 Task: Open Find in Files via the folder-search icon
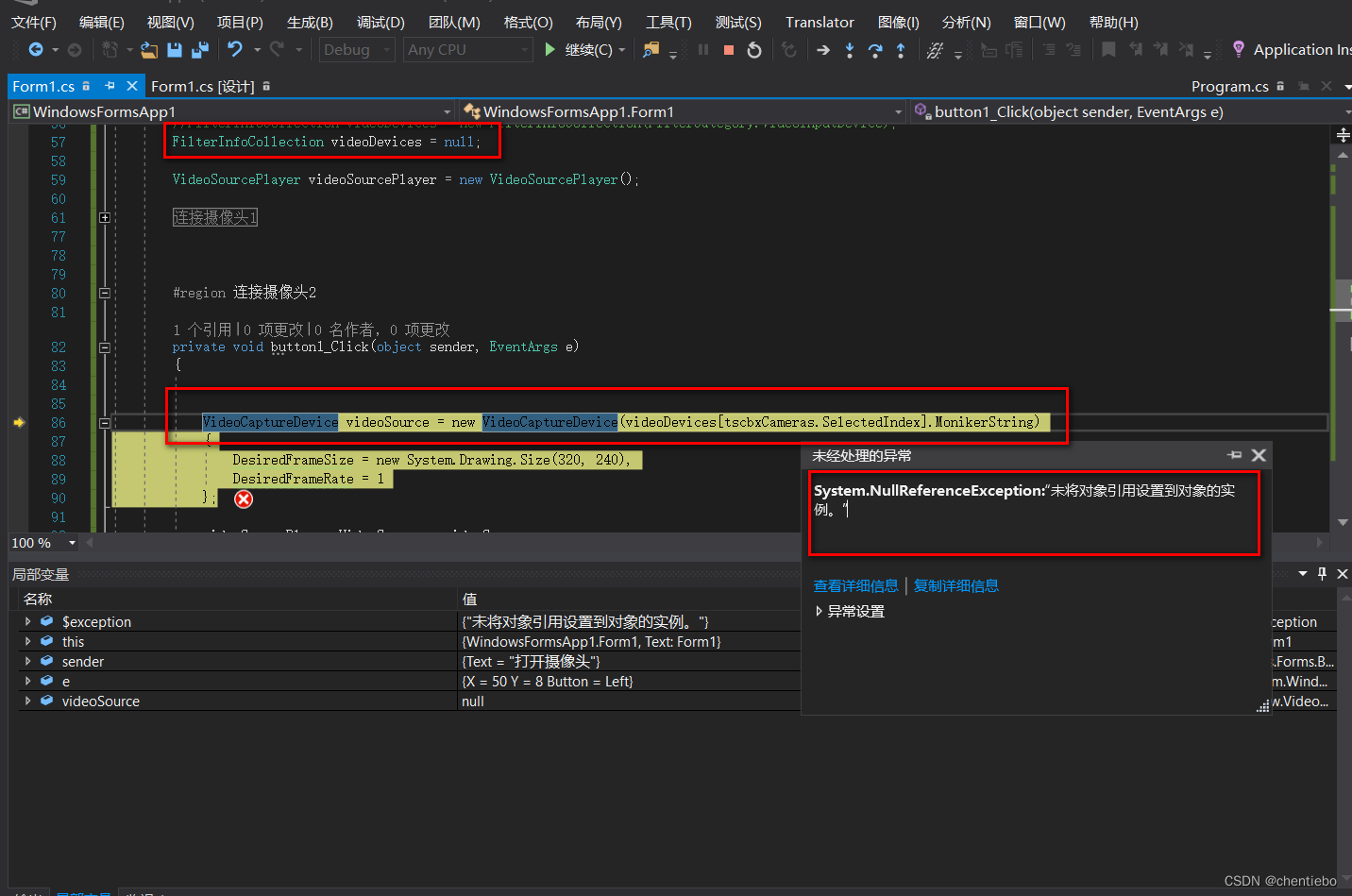point(651,49)
